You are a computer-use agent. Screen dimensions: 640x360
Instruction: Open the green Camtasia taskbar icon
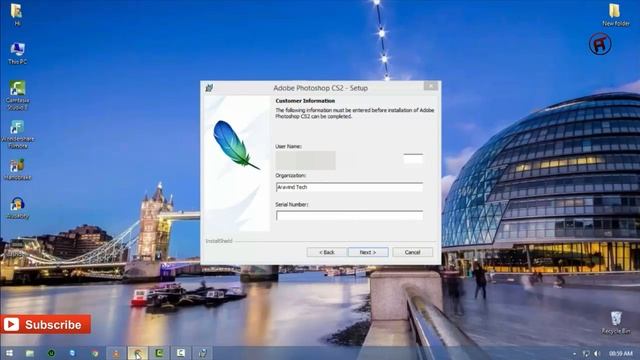160,353
